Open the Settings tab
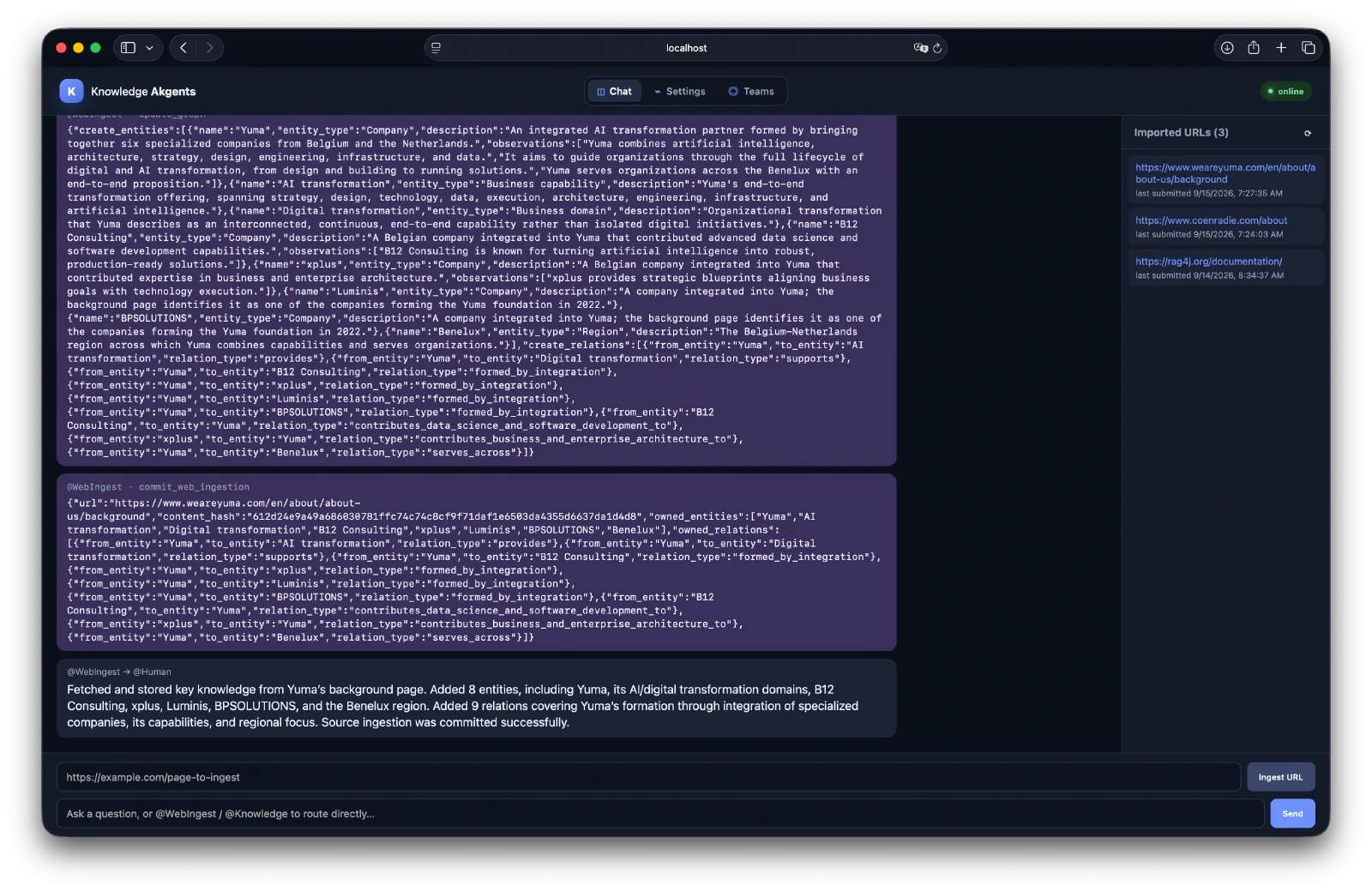 tap(679, 91)
